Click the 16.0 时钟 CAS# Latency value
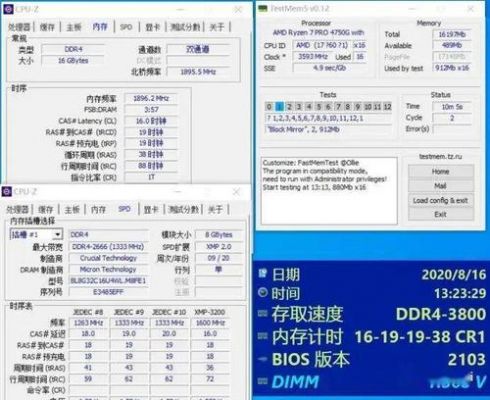The height and width of the screenshot is (400, 490). (151, 121)
